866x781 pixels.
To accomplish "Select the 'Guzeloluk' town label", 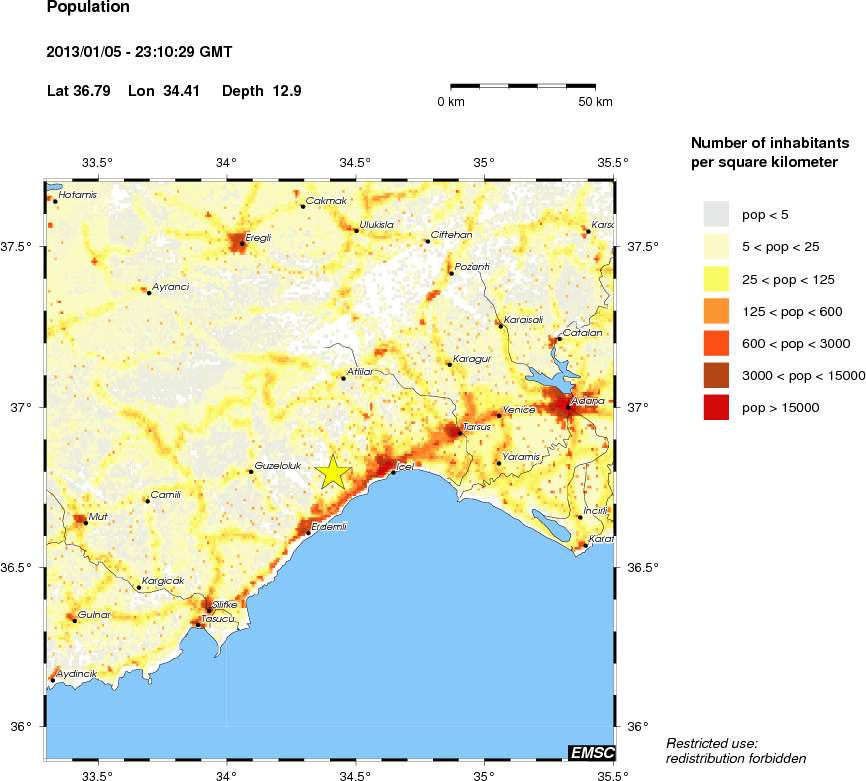I will [278, 466].
